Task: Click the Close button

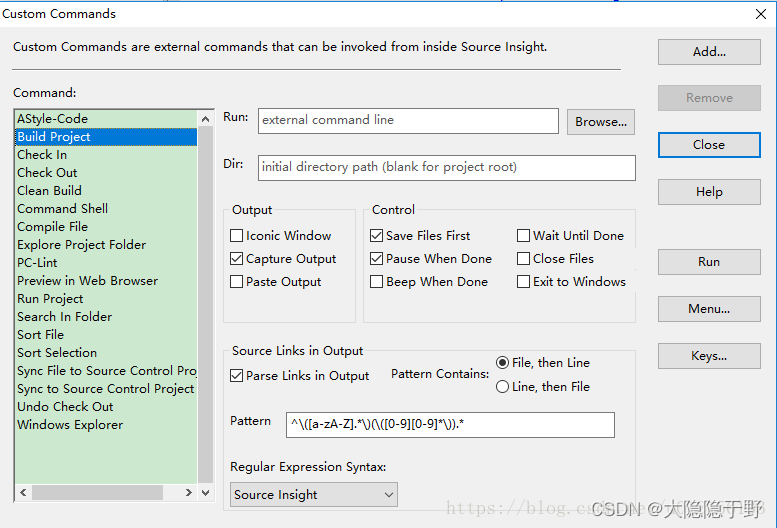Action: click(709, 145)
